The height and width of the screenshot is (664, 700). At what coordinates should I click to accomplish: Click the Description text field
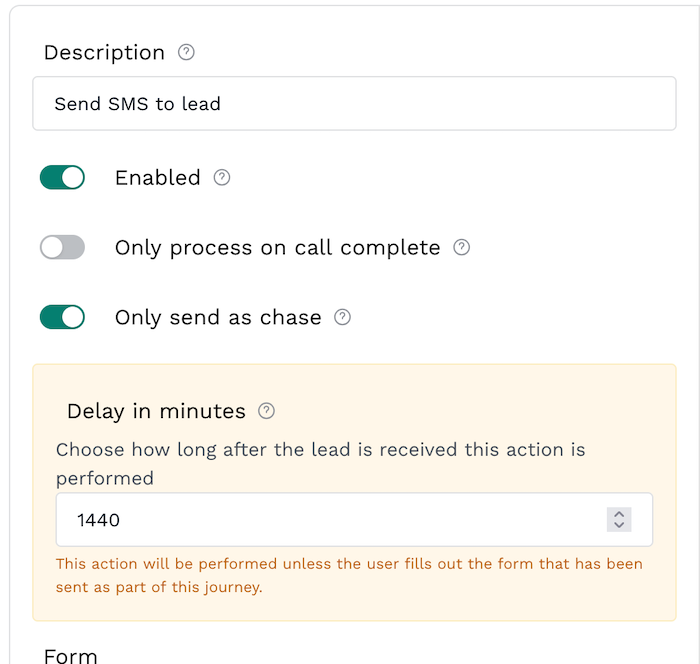point(354,104)
